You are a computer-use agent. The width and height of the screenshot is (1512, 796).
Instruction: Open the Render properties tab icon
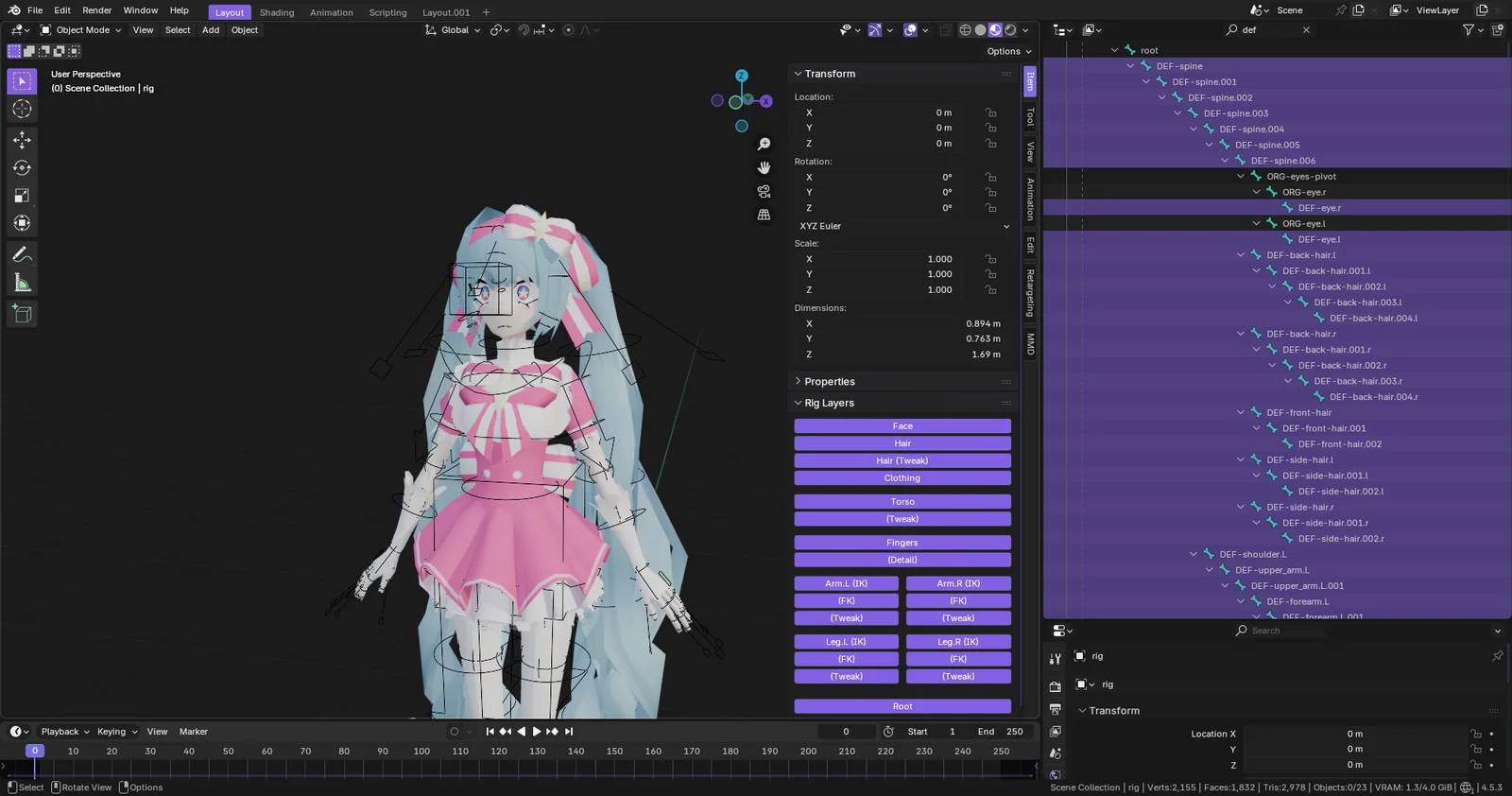tap(1056, 686)
